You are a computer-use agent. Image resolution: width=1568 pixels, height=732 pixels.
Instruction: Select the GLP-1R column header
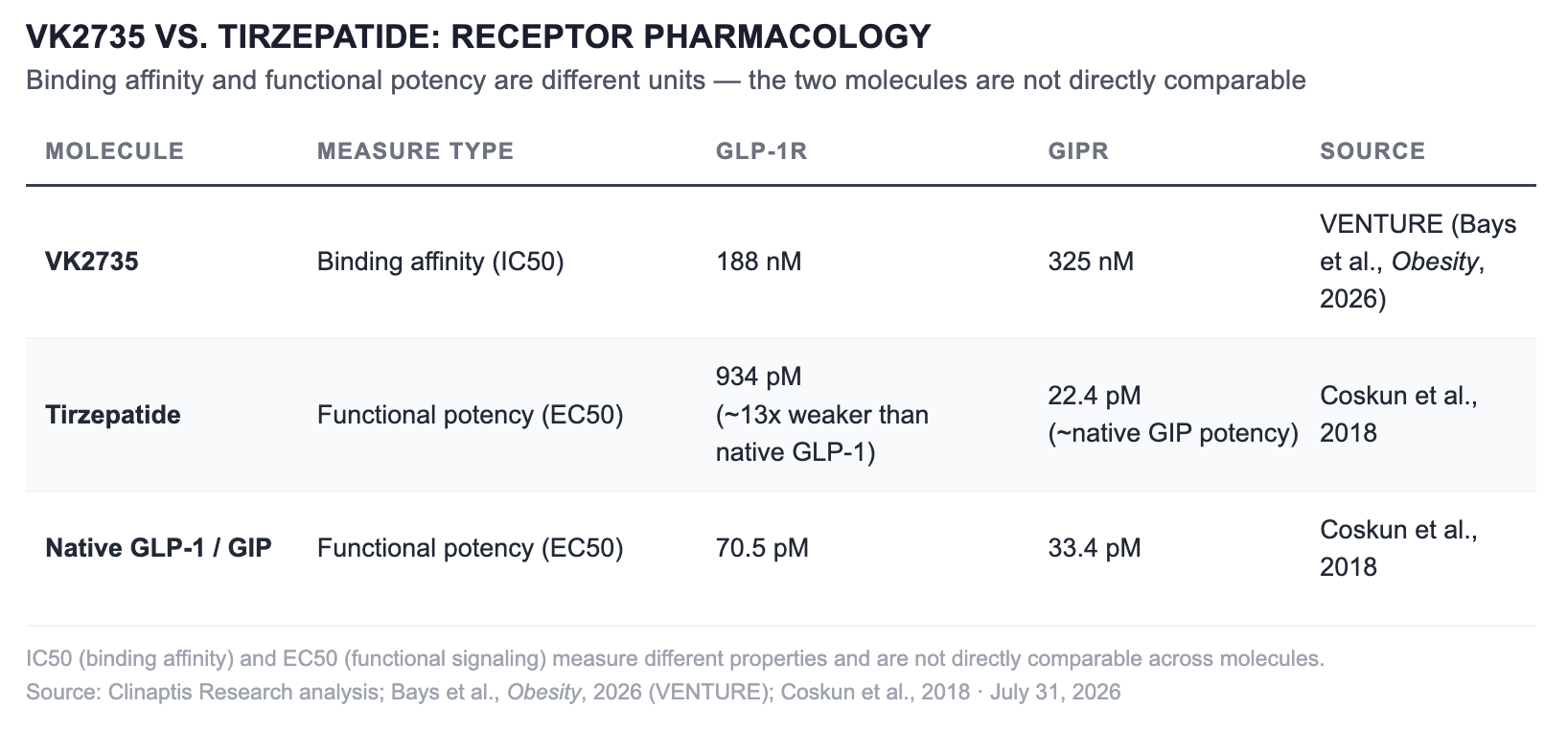coord(762,150)
